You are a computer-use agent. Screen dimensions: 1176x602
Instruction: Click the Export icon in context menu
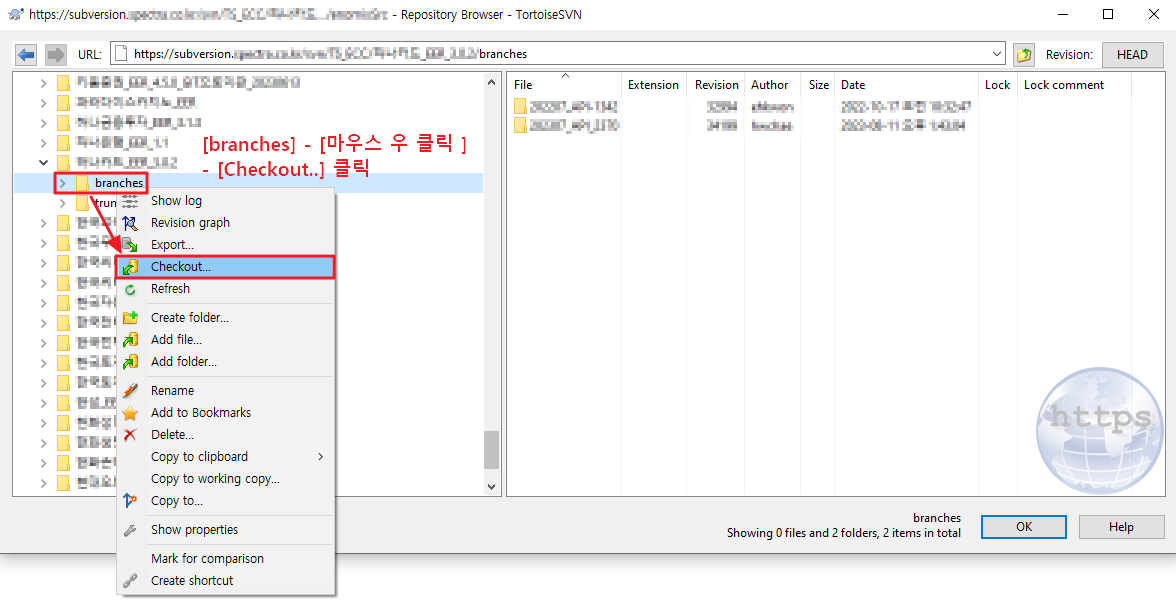(130, 244)
